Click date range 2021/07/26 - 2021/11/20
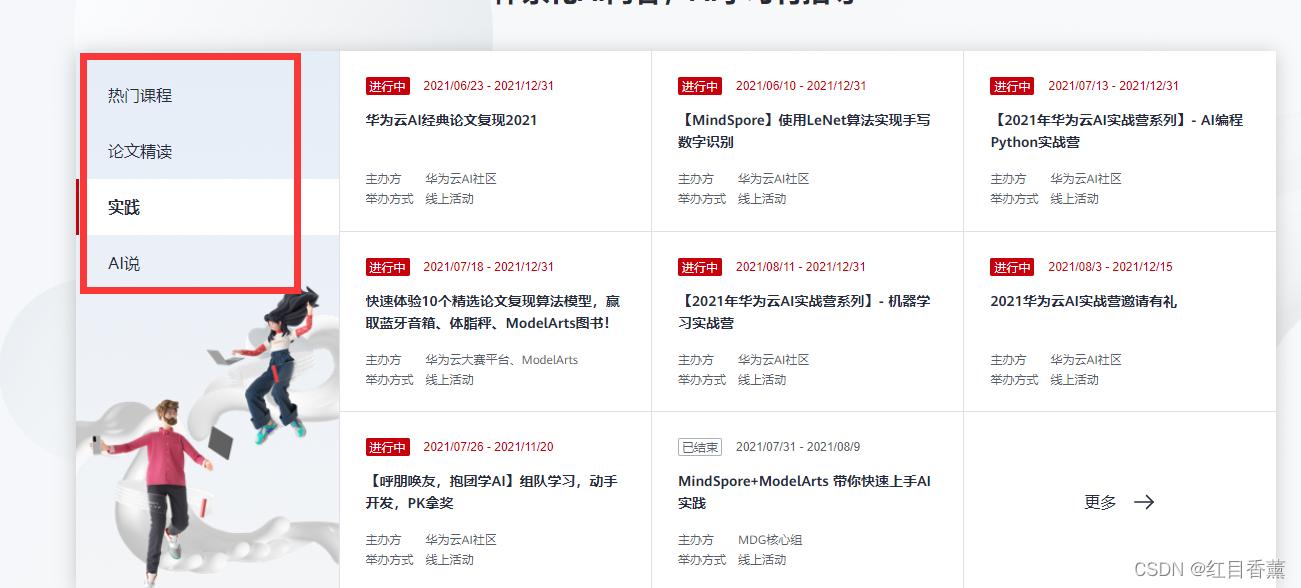 click(x=488, y=447)
